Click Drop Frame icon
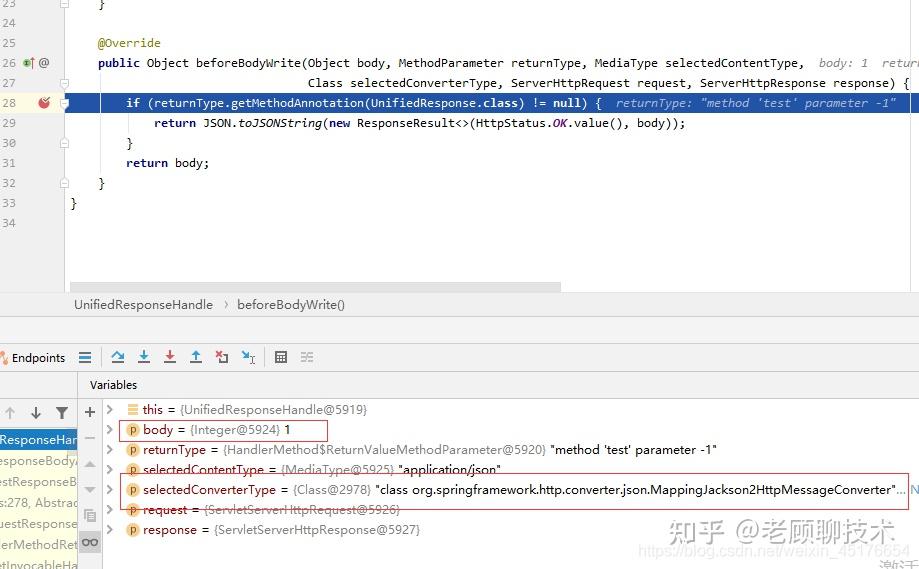Screen dimensions: 919x569 (x=222, y=357)
